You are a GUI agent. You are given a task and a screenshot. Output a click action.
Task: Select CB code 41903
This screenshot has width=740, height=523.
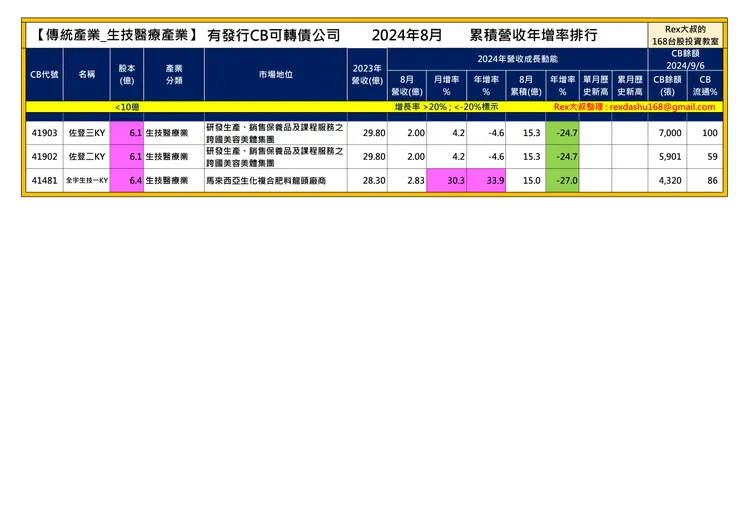(x=44, y=133)
